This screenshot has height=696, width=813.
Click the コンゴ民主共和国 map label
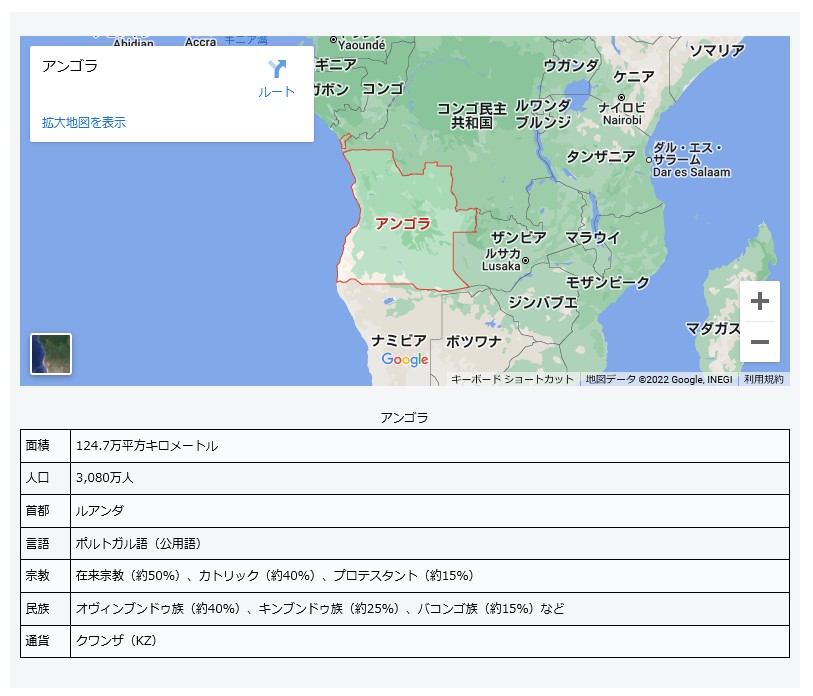click(471, 115)
